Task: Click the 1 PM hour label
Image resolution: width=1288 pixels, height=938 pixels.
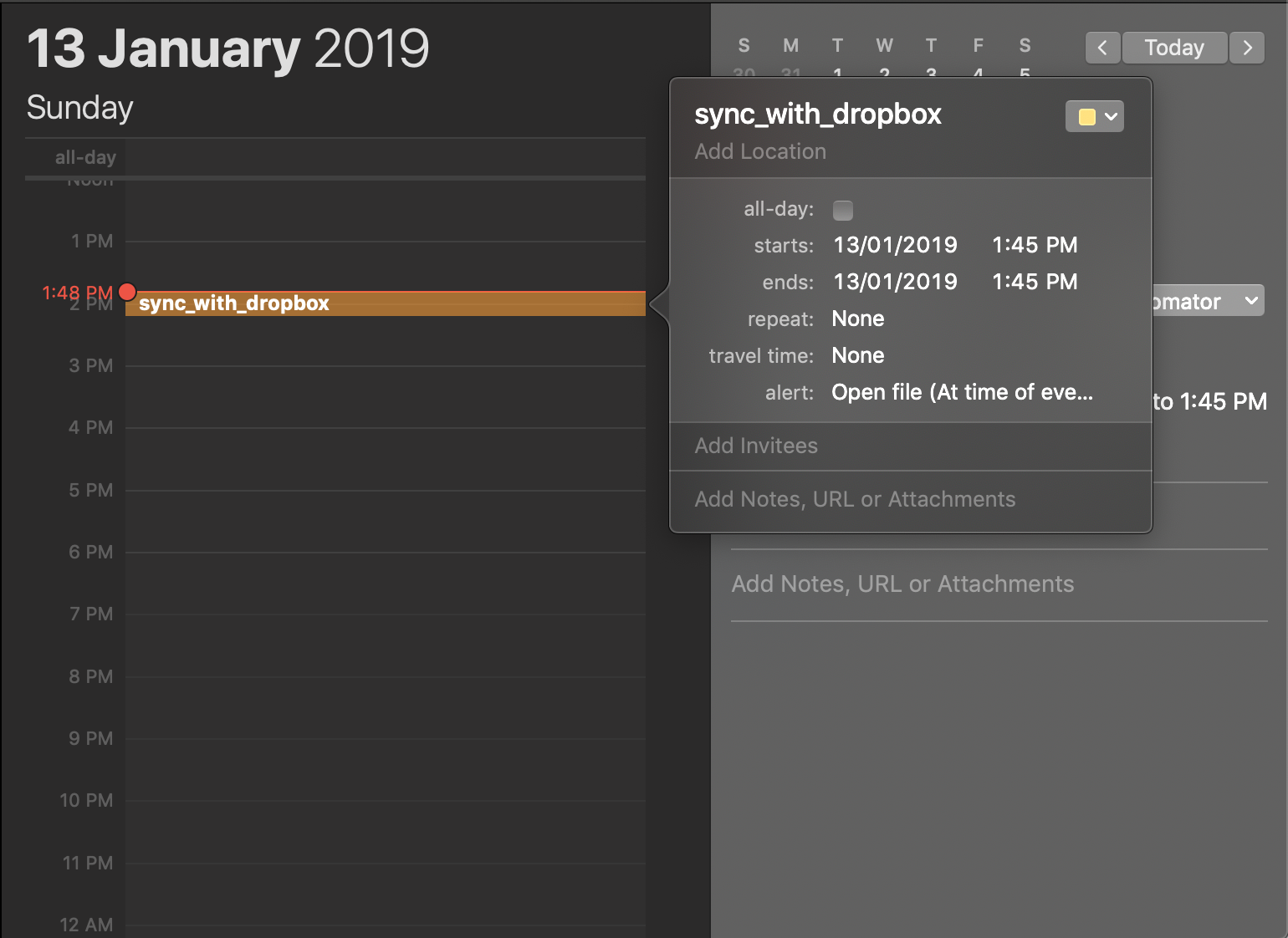Action: tap(92, 242)
